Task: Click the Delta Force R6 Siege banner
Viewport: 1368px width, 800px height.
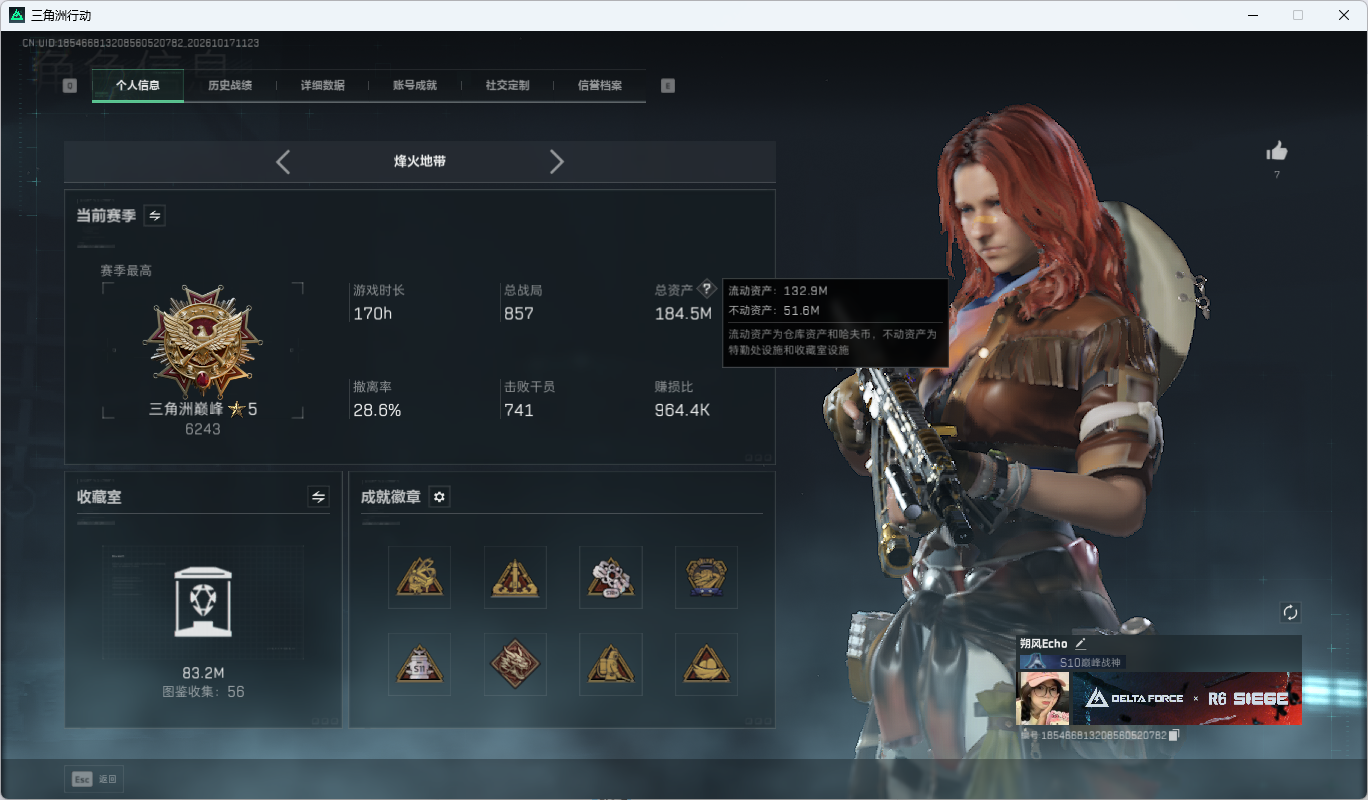Action: [x=1186, y=698]
